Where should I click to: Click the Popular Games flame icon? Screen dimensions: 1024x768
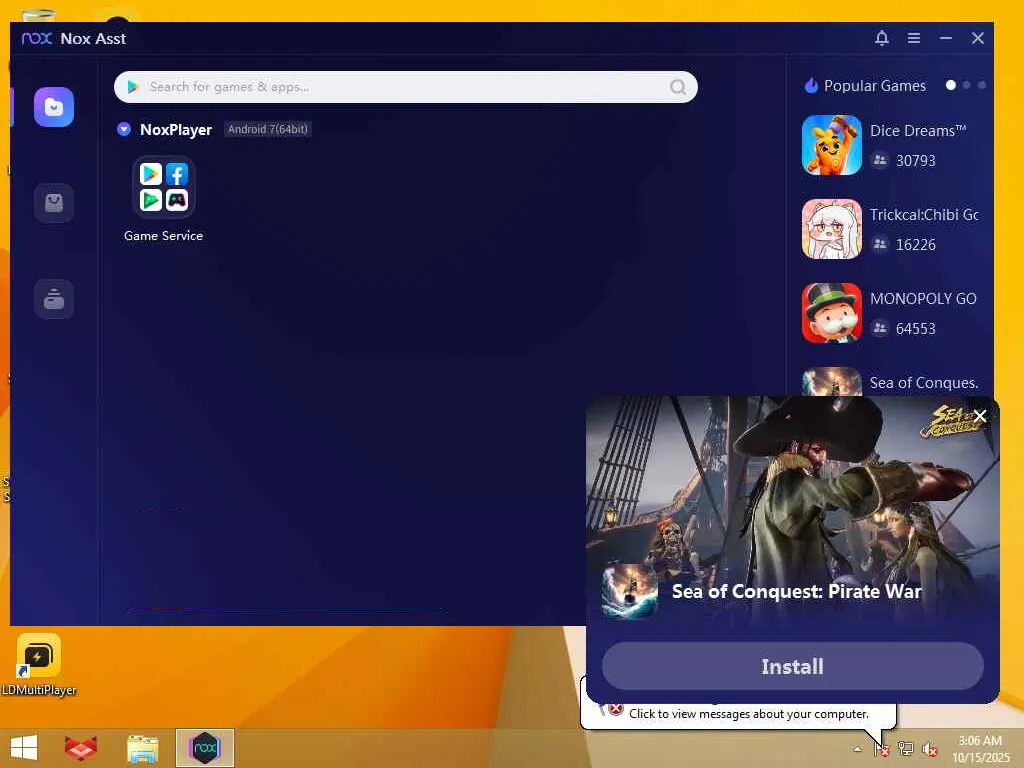tap(811, 86)
